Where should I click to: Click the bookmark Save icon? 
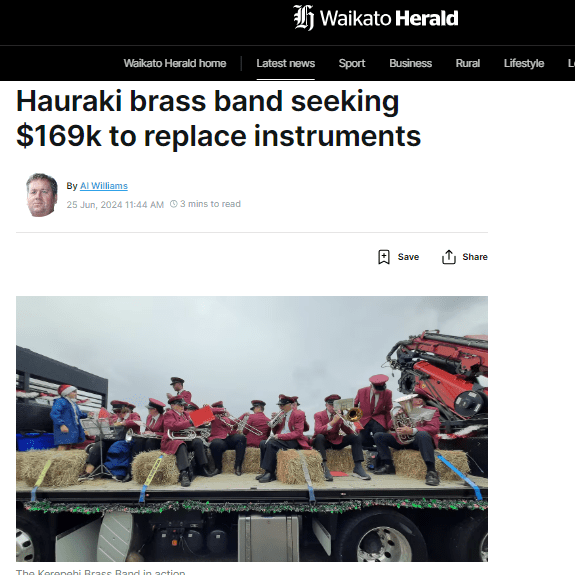[x=384, y=257]
